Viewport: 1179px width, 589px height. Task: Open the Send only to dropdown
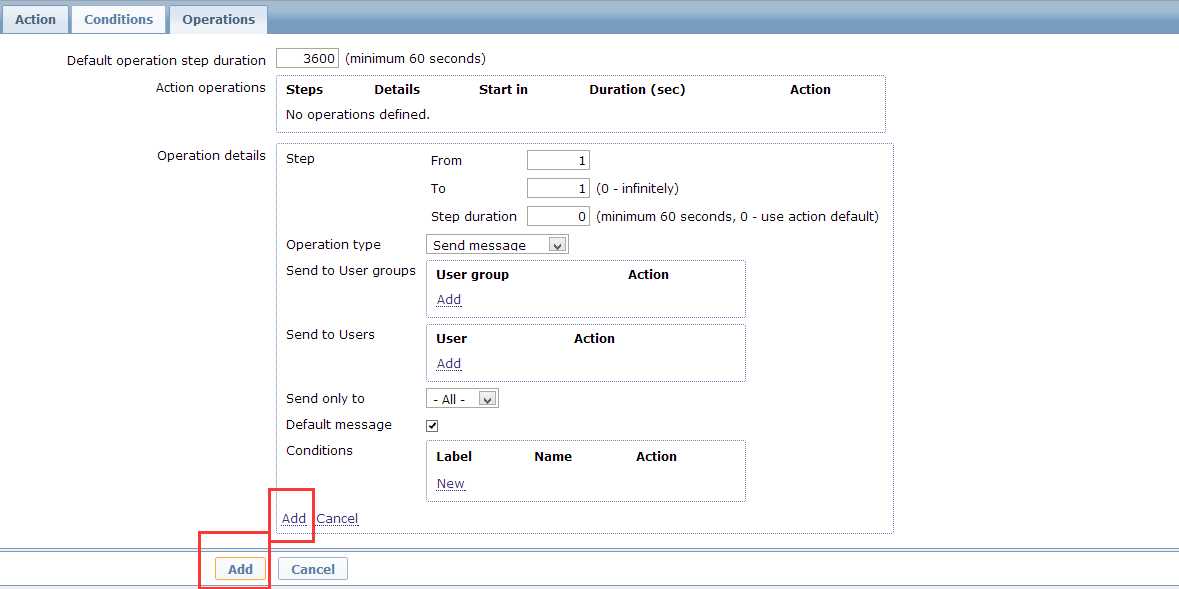[x=462, y=399]
